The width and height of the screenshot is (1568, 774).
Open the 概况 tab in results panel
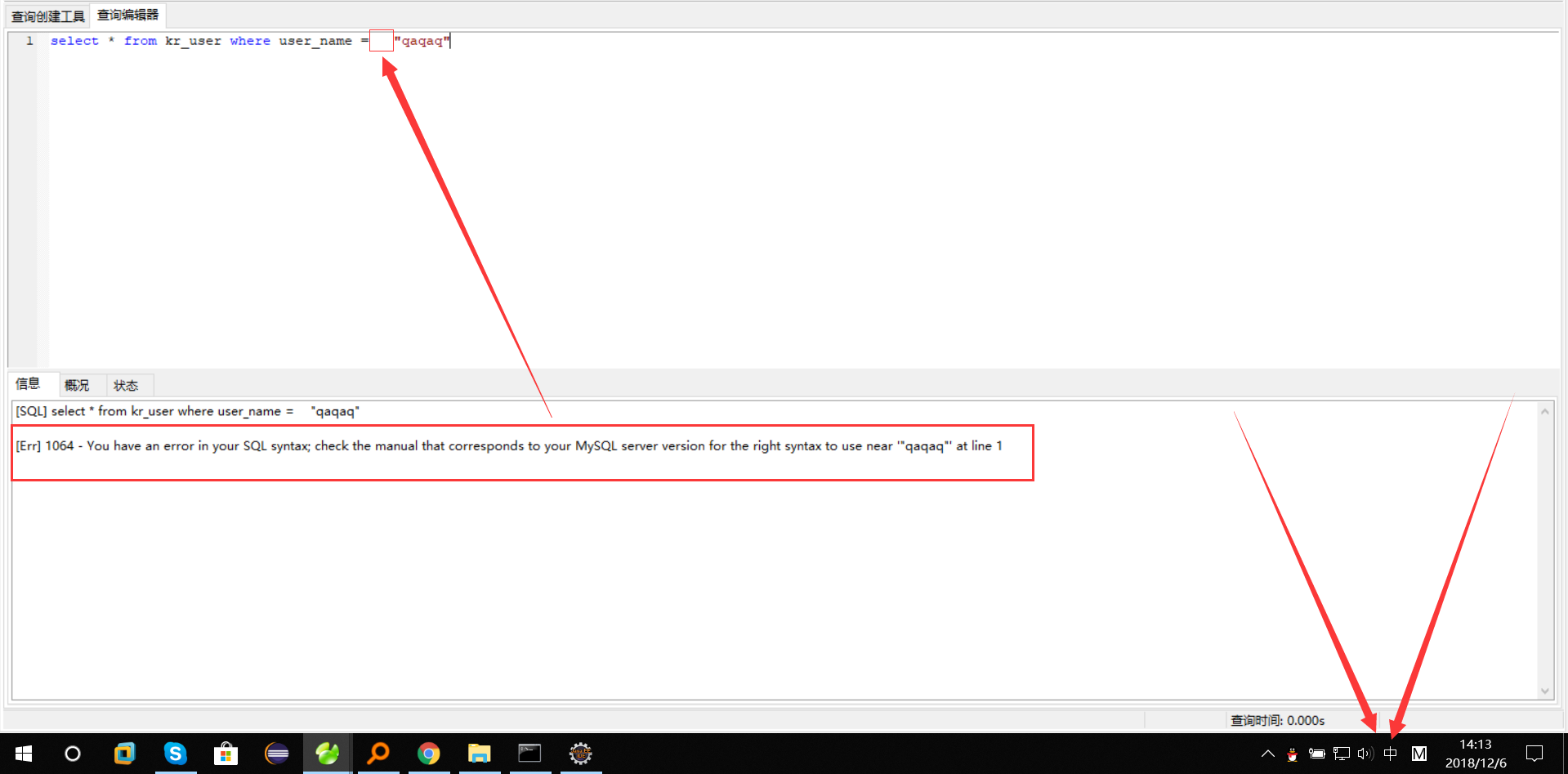point(78,385)
